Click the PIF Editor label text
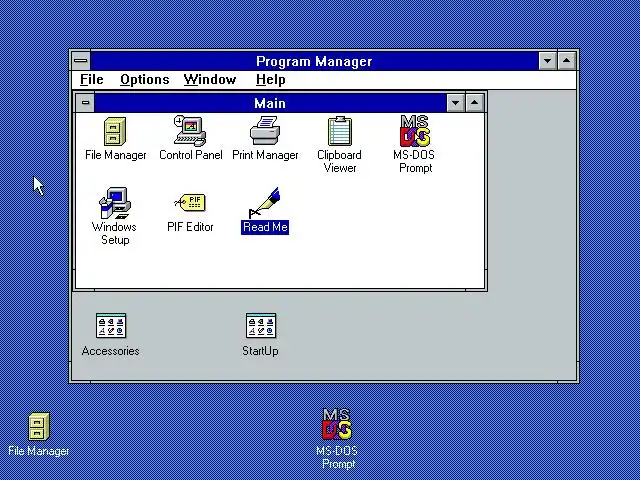 point(190,227)
